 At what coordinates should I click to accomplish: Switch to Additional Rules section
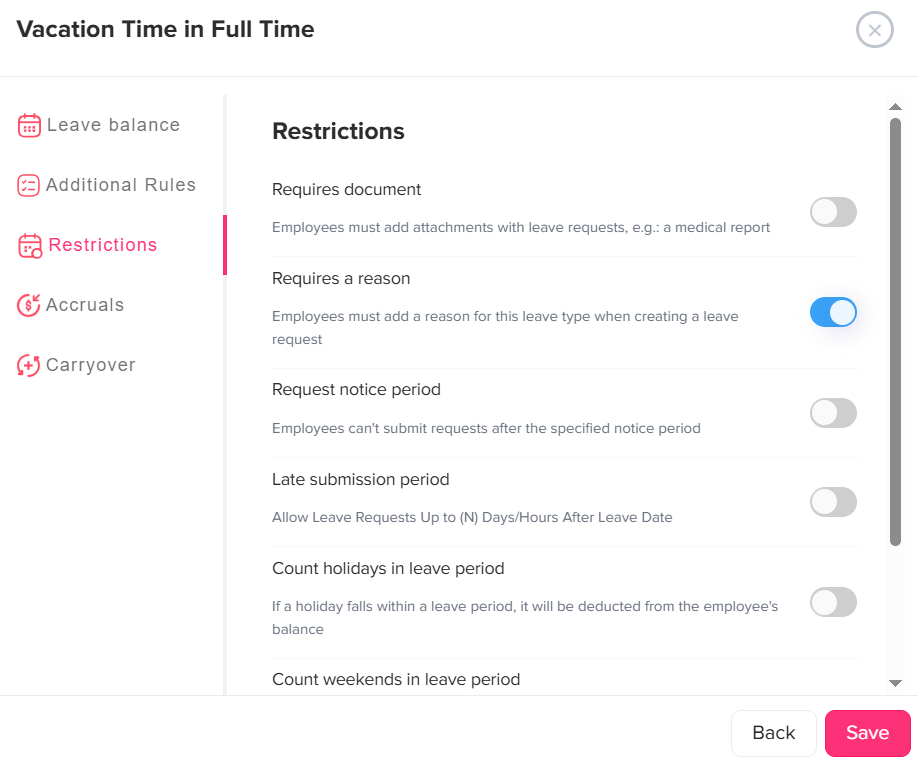click(120, 185)
